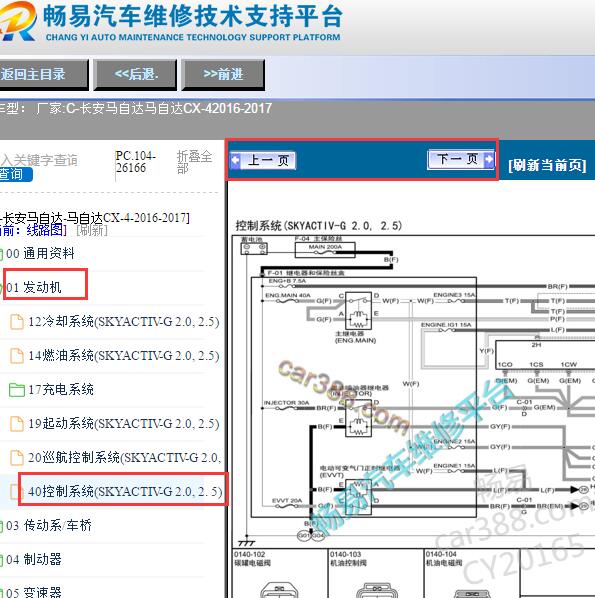Screen dimensions: 595x598
Task: Open 12冷却系统 document
Action: [124, 322]
